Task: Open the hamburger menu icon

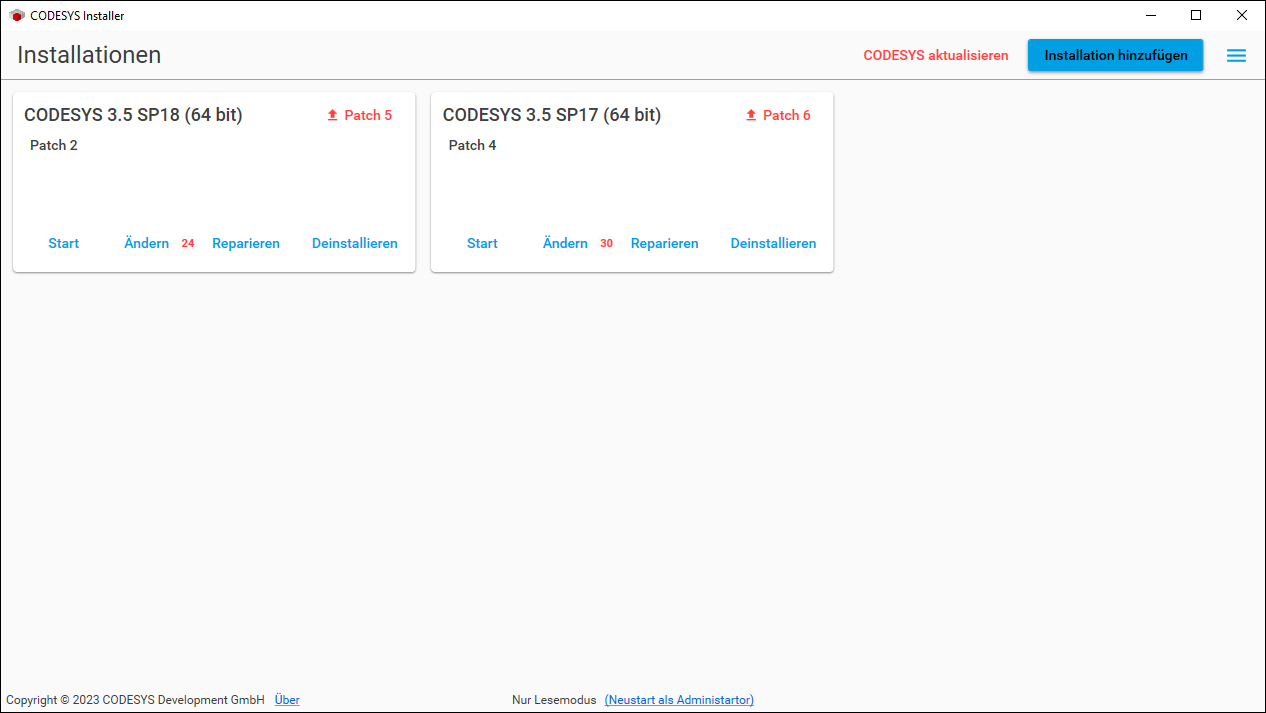Action: coord(1236,56)
